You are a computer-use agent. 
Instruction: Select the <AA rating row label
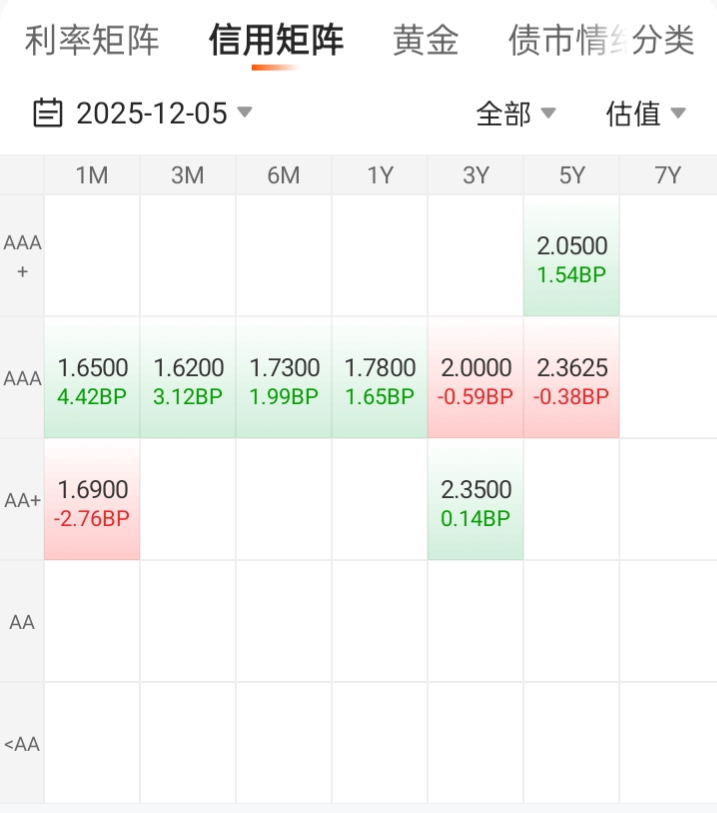pos(22,744)
